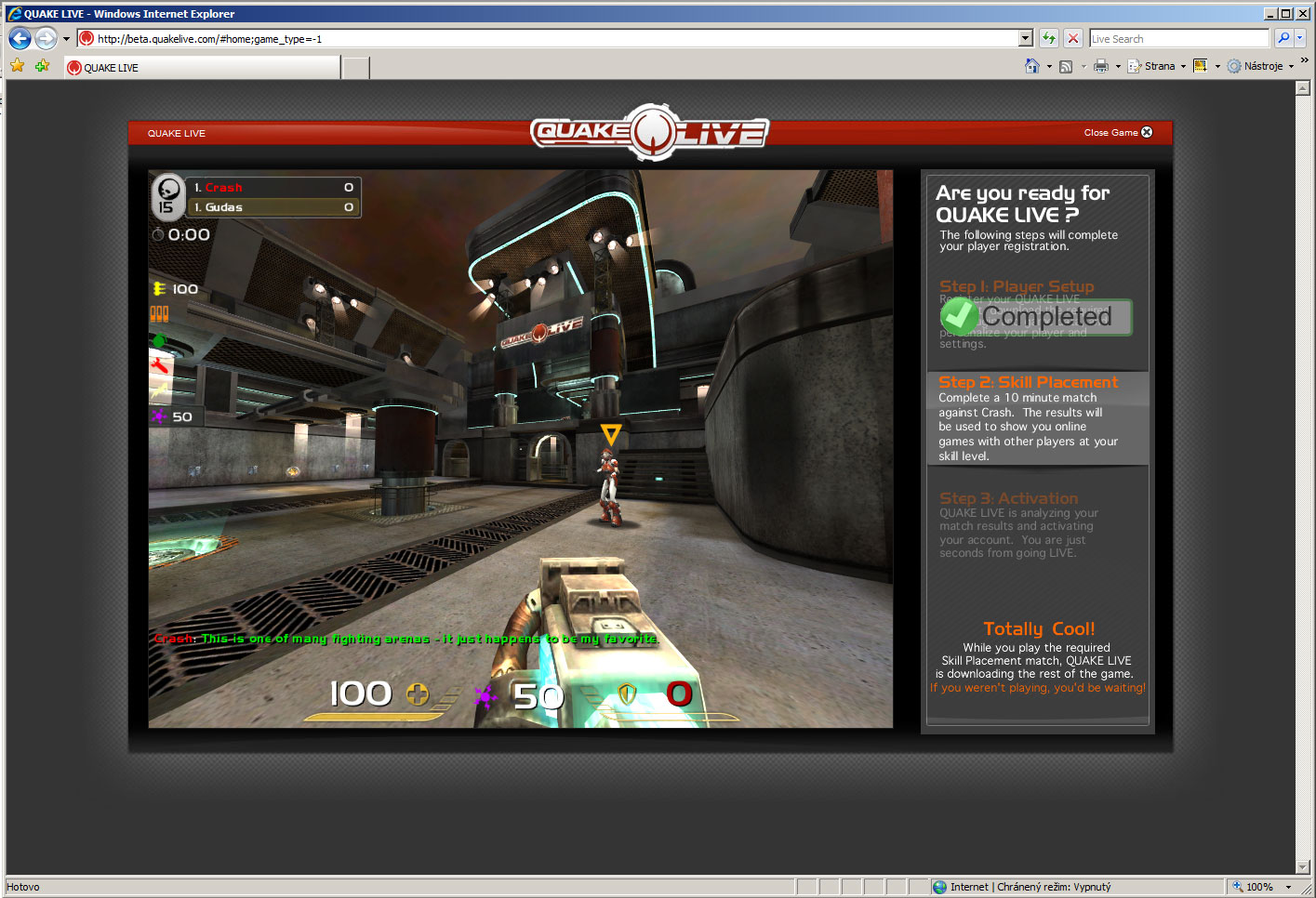Open the Print options dropdown arrow

tap(1118, 67)
